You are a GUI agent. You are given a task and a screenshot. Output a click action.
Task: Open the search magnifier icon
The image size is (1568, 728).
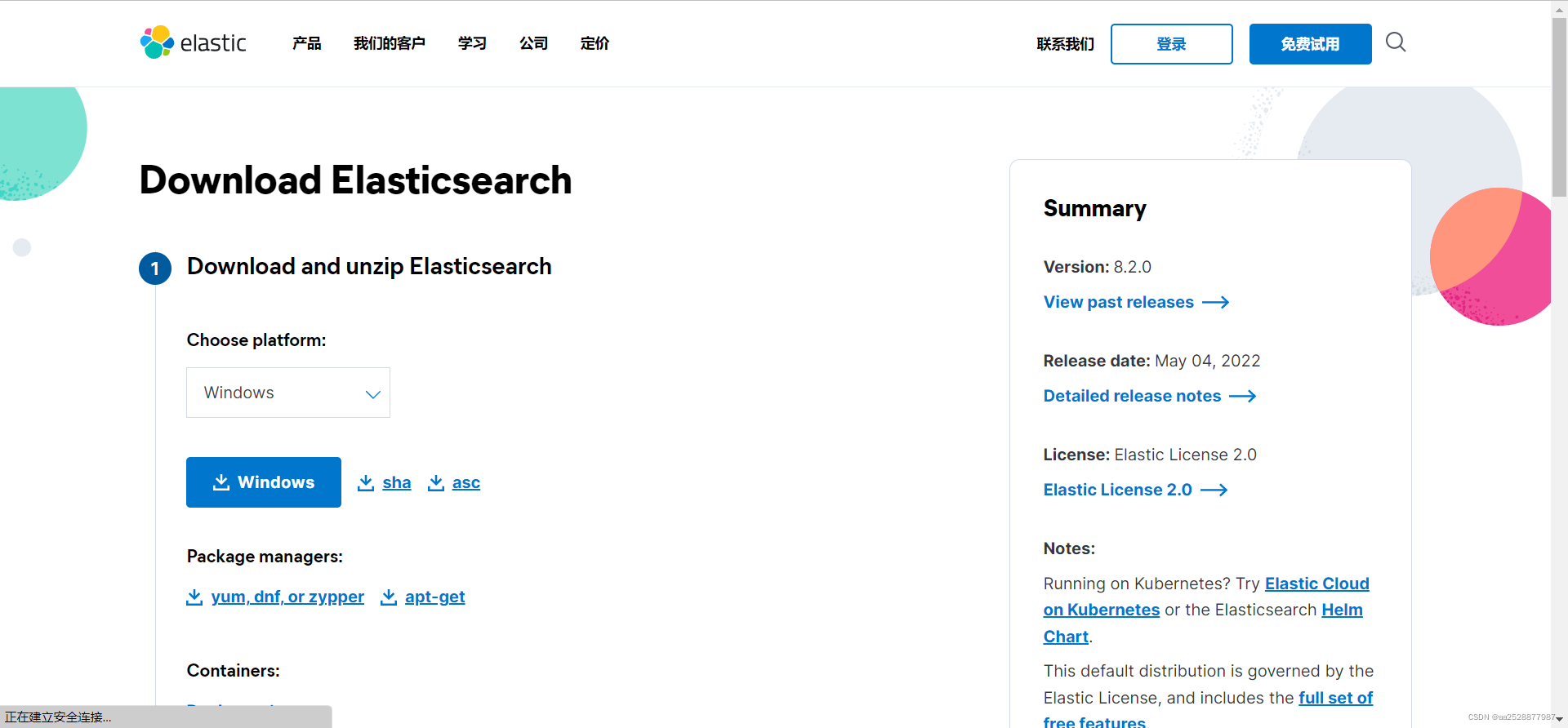point(1396,42)
